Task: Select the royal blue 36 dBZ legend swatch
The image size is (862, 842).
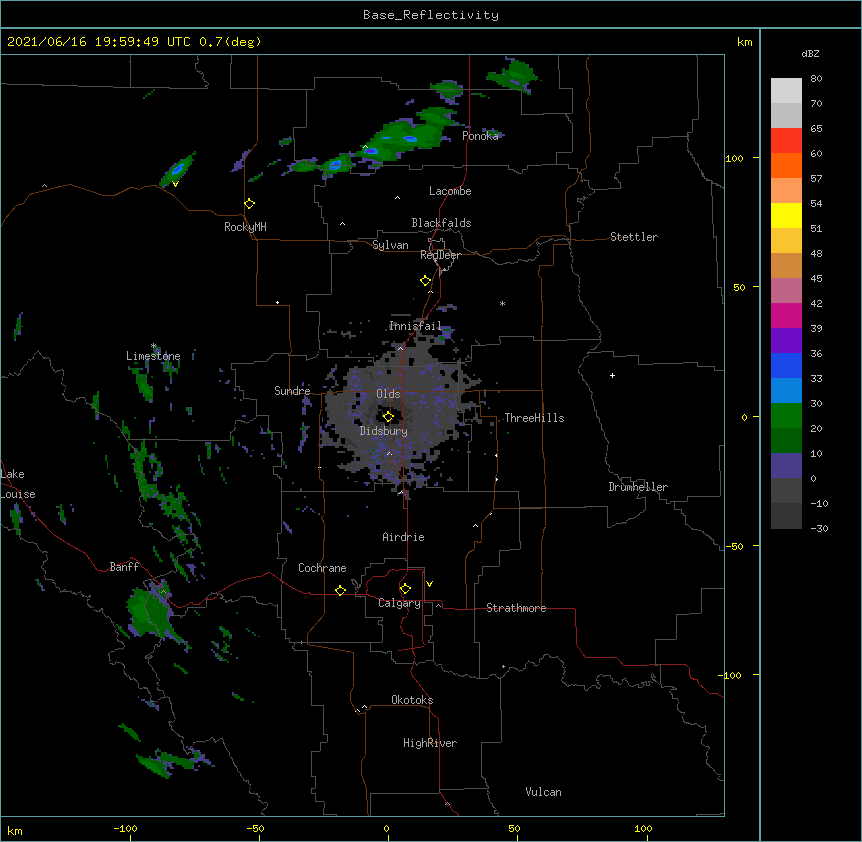Action: 786,365
